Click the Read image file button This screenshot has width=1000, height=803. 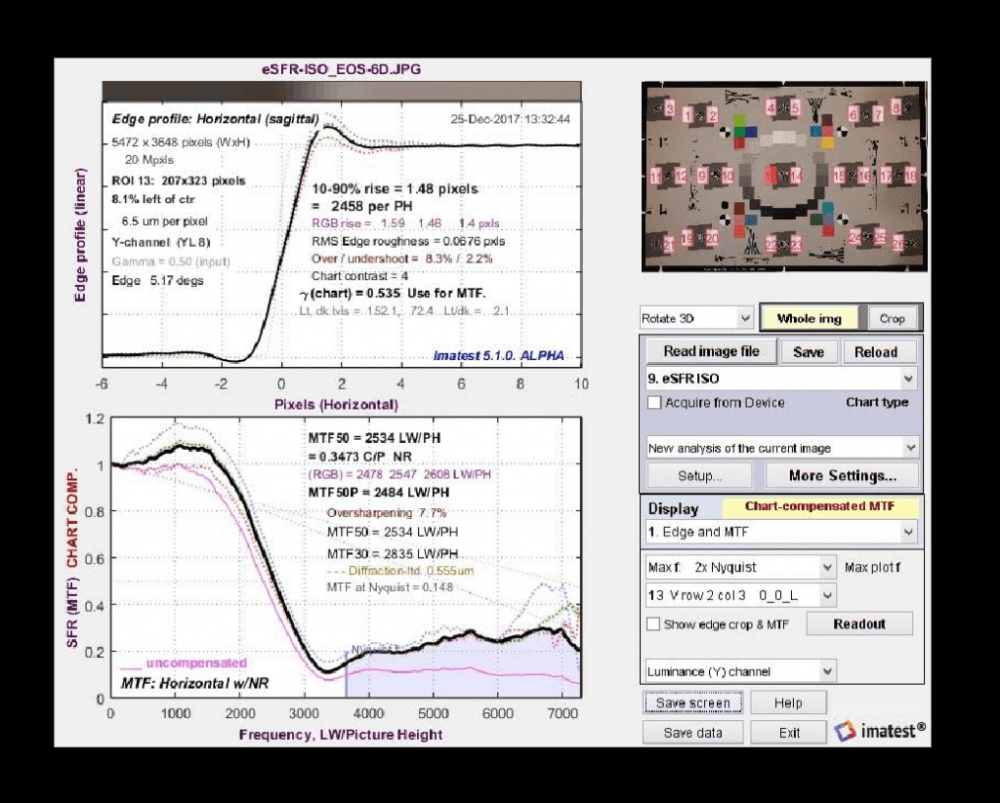(710, 352)
